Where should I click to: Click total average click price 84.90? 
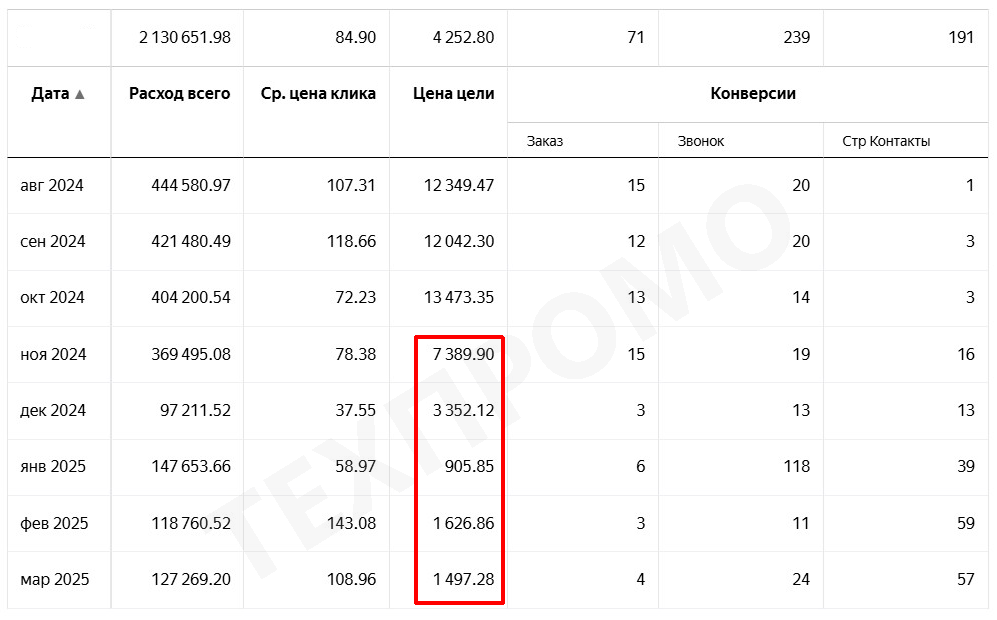pyautogui.click(x=355, y=38)
